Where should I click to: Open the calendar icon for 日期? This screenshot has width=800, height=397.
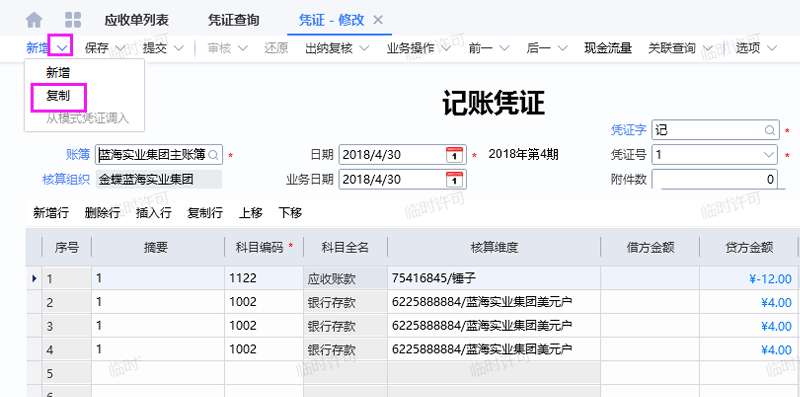coord(454,155)
